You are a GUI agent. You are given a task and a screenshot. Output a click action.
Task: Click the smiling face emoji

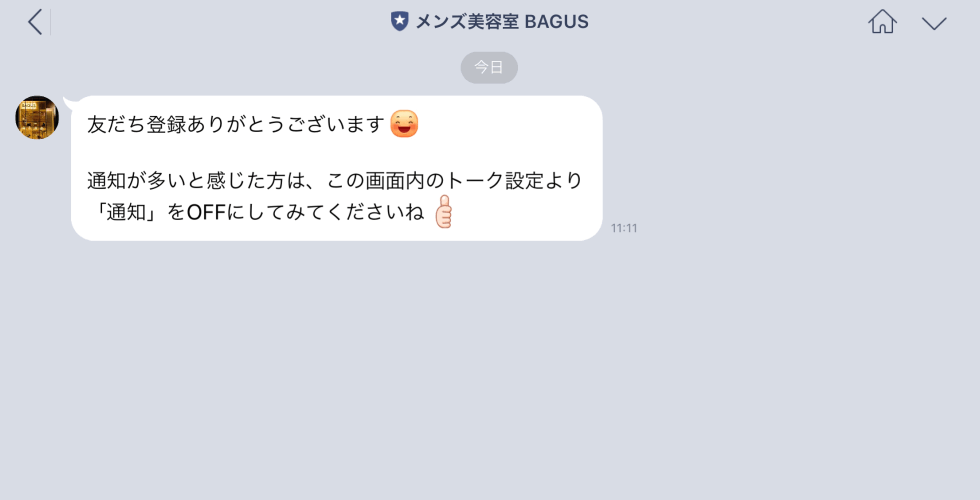(404, 124)
